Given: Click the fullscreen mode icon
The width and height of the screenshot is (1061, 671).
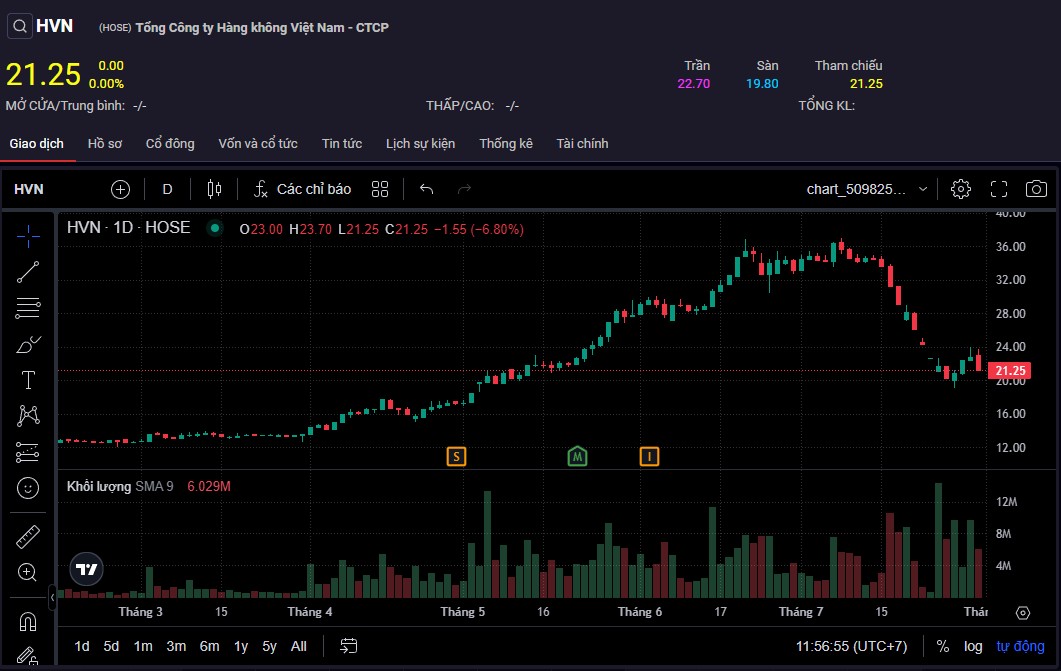Looking at the screenshot, I should coord(999,189).
